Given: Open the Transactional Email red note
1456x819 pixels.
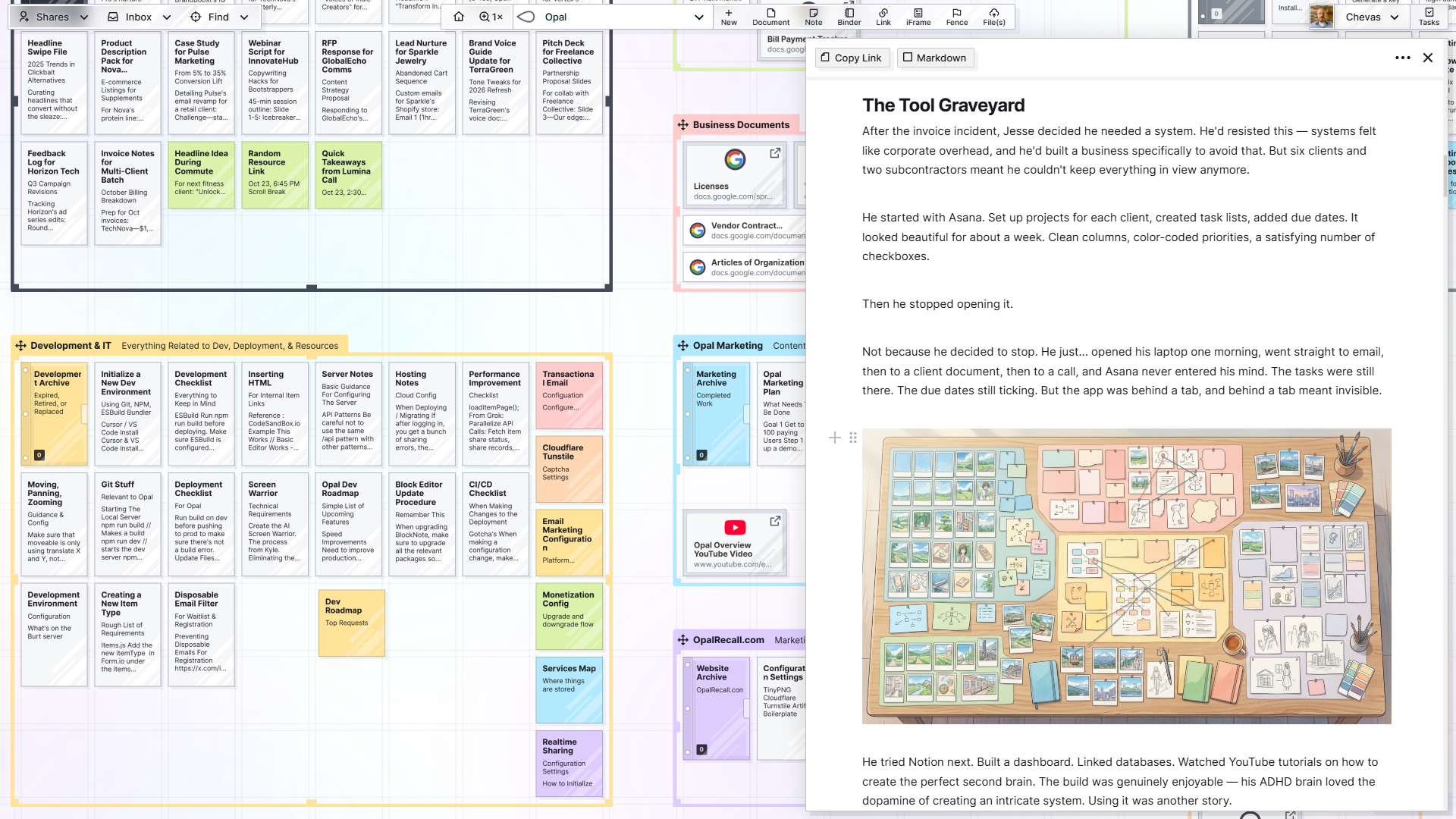Looking at the screenshot, I should coord(570,395).
